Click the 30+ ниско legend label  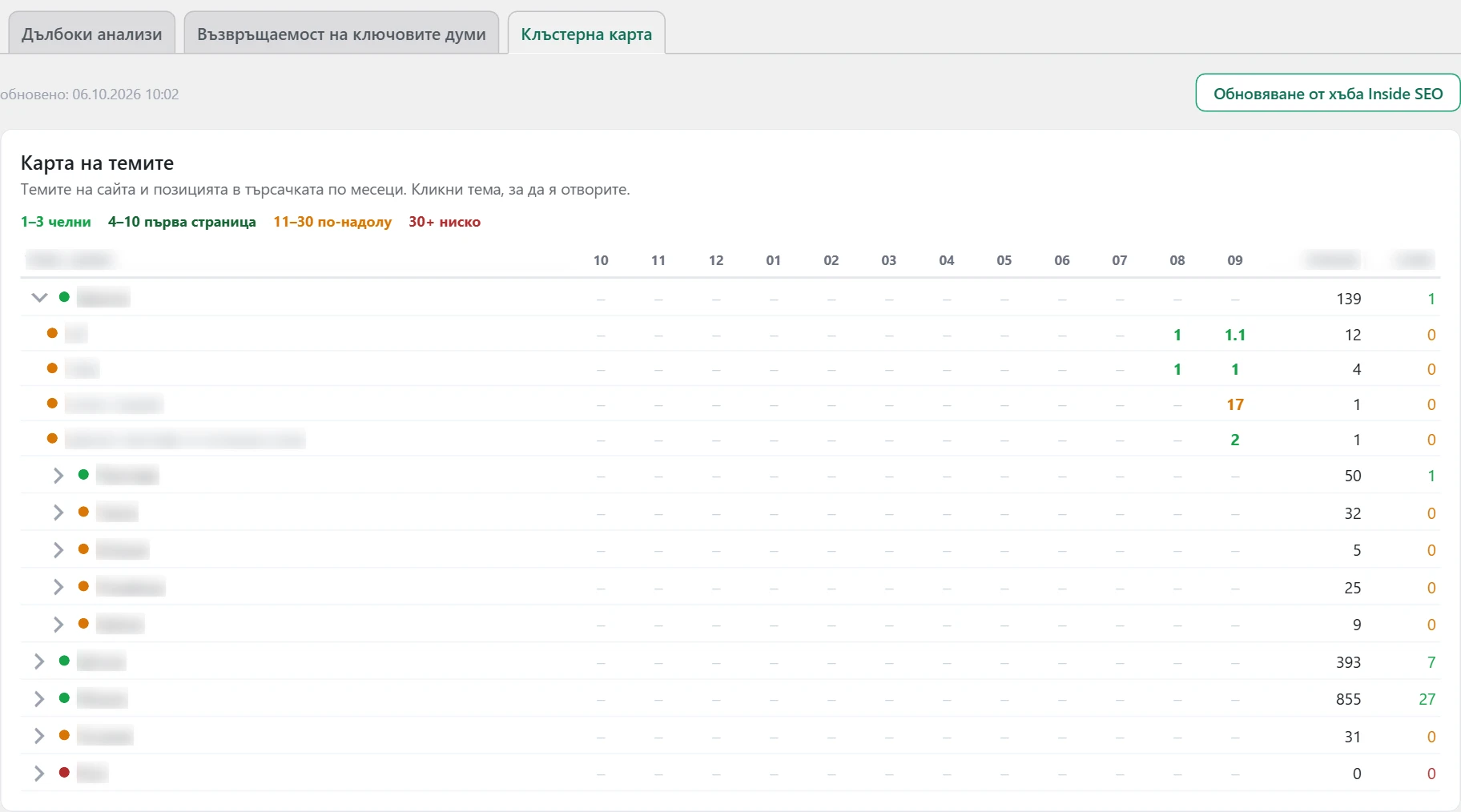click(445, 222)
